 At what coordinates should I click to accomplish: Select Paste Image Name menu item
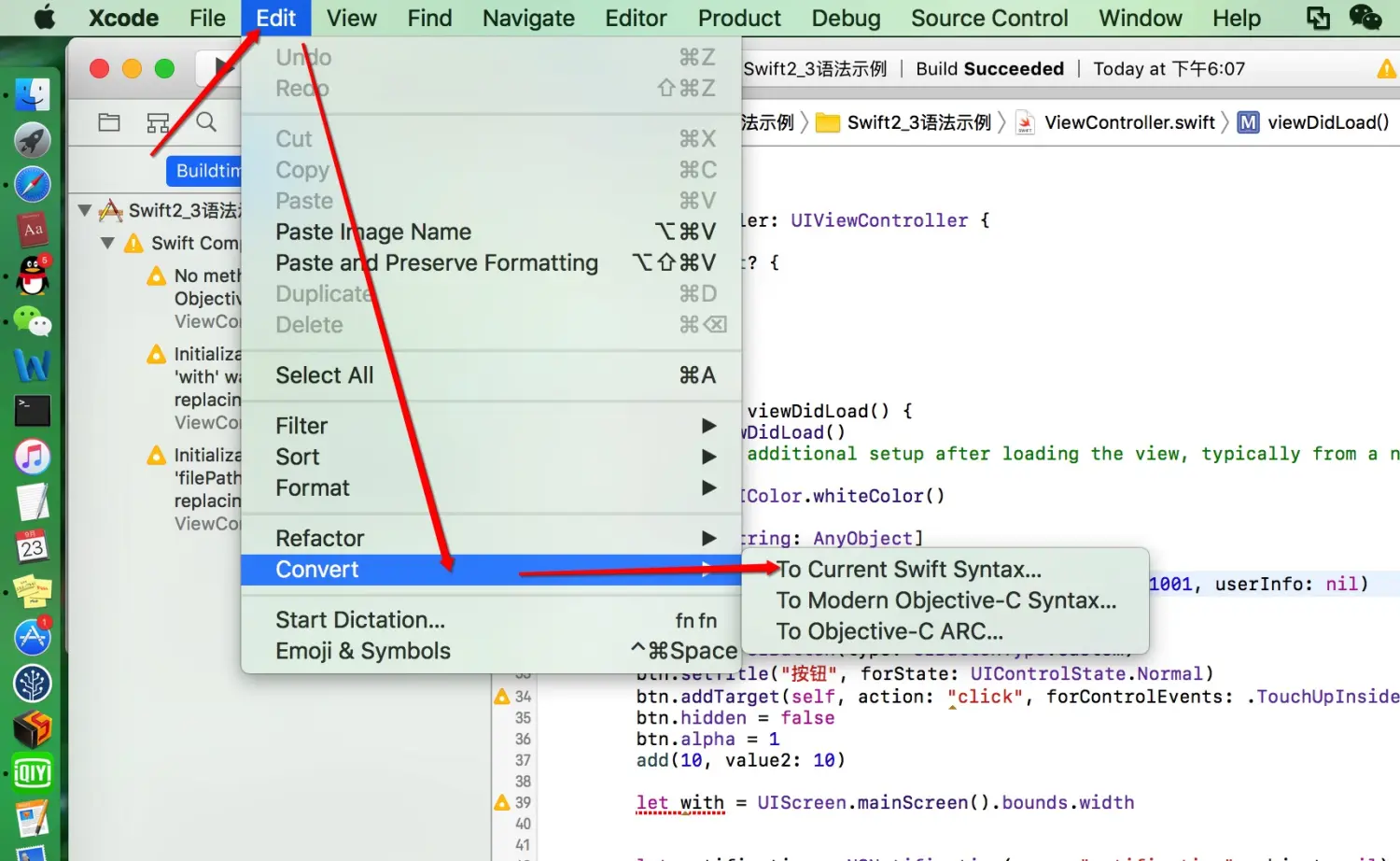tap(491, 232)
